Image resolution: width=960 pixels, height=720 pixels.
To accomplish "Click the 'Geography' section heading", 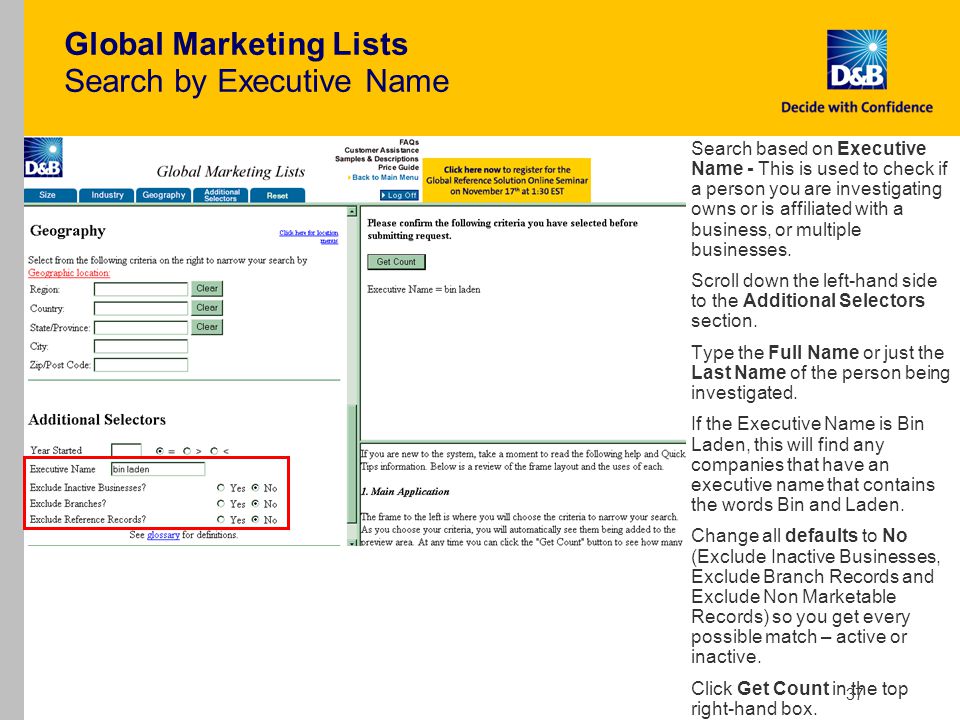I will pos(68,231).
